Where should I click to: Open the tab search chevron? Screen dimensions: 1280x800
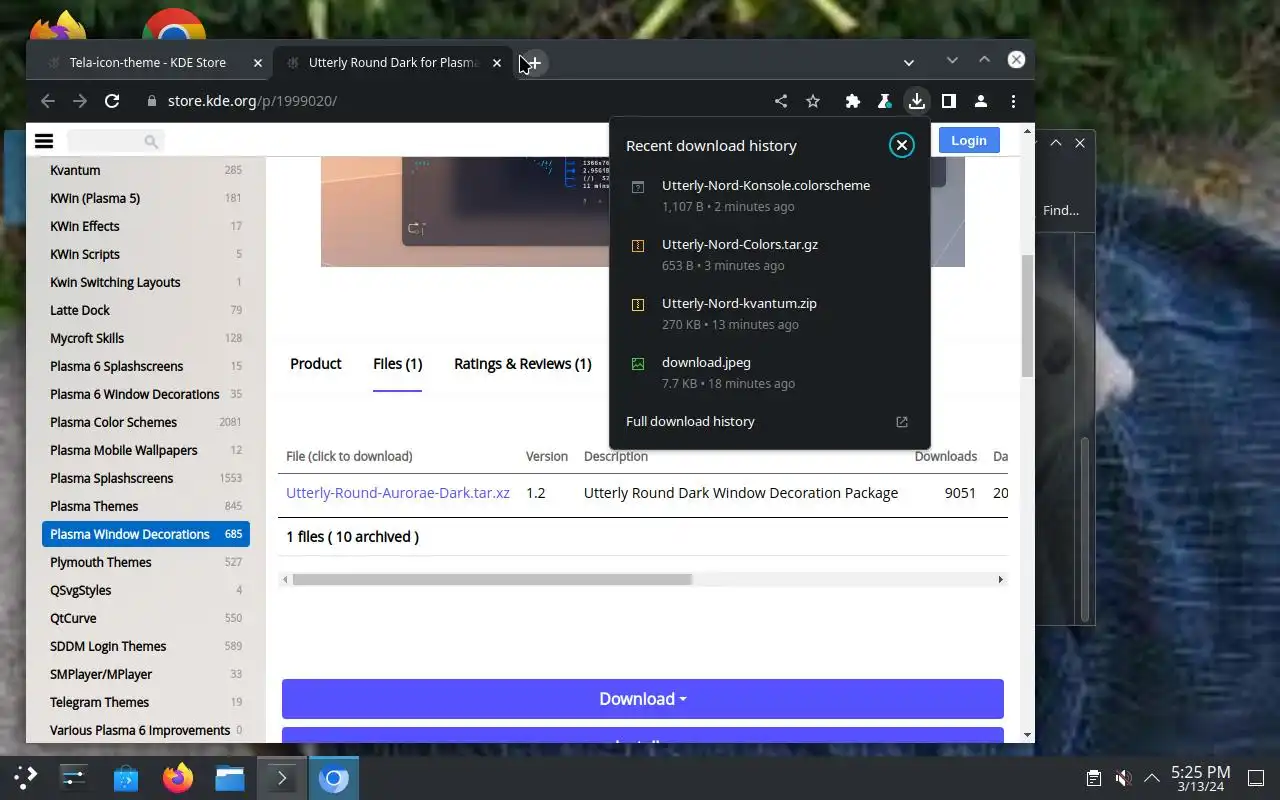point(908,62)
